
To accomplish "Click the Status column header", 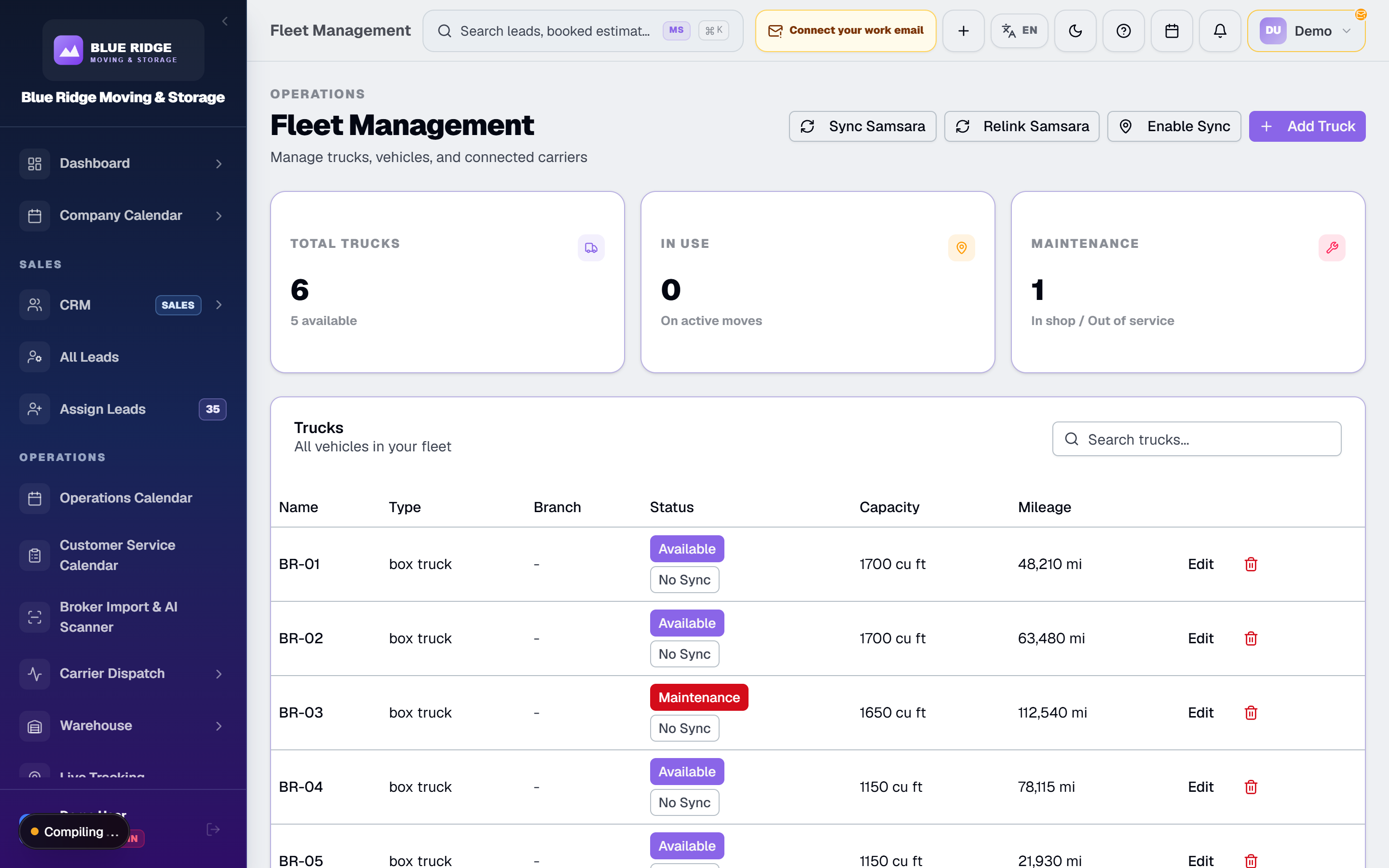I will tap(671, 507).
